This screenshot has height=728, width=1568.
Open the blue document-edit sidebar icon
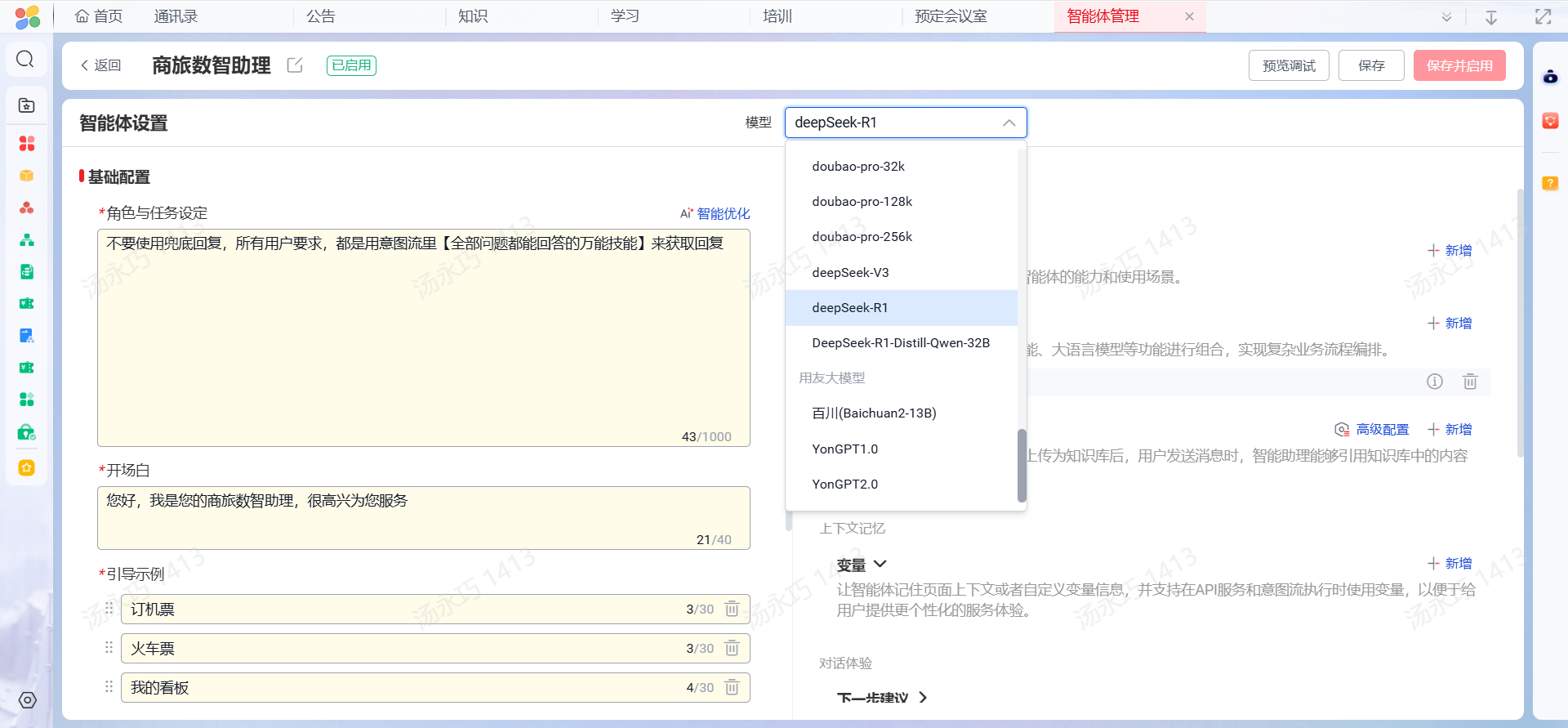pos(27,336)
